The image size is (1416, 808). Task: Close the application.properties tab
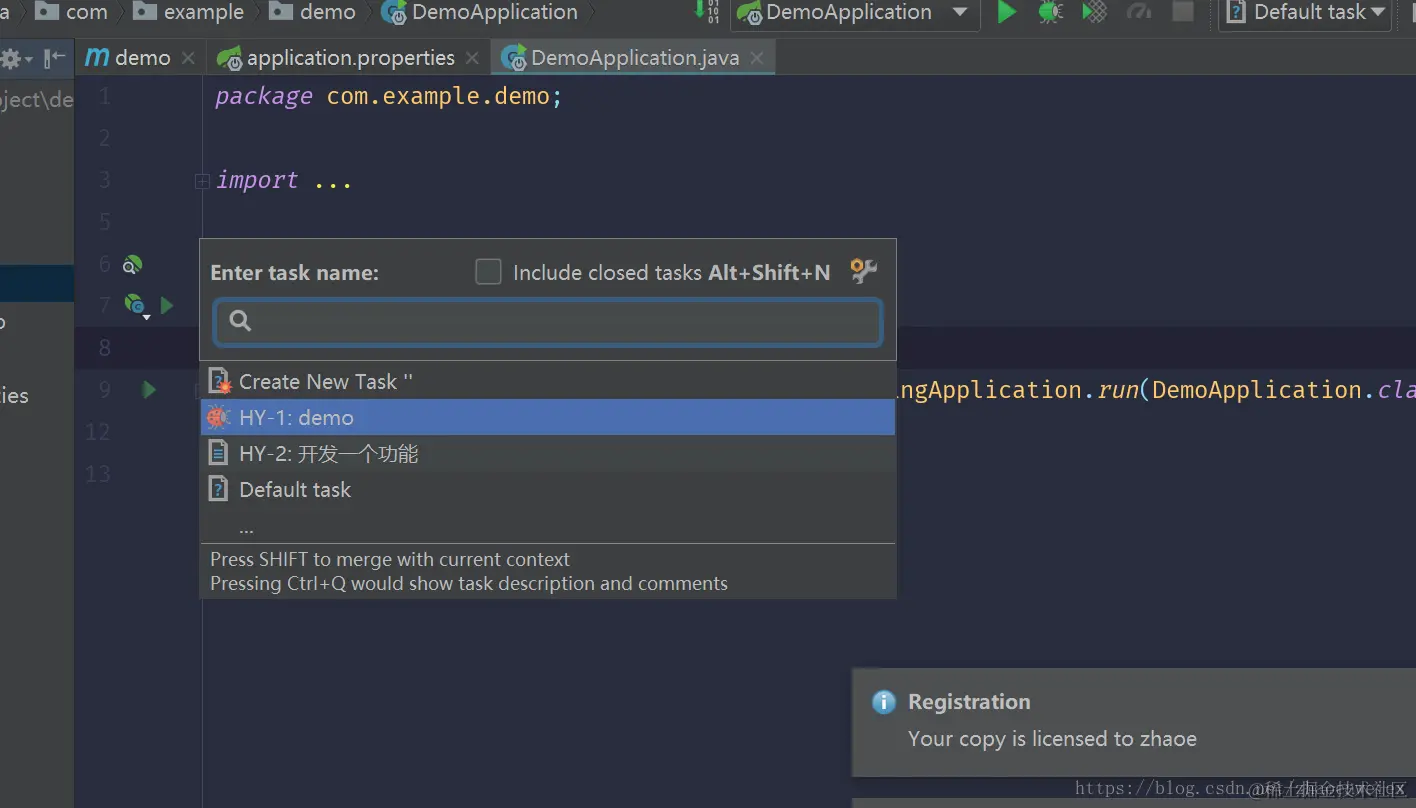[x=472, y=59]
